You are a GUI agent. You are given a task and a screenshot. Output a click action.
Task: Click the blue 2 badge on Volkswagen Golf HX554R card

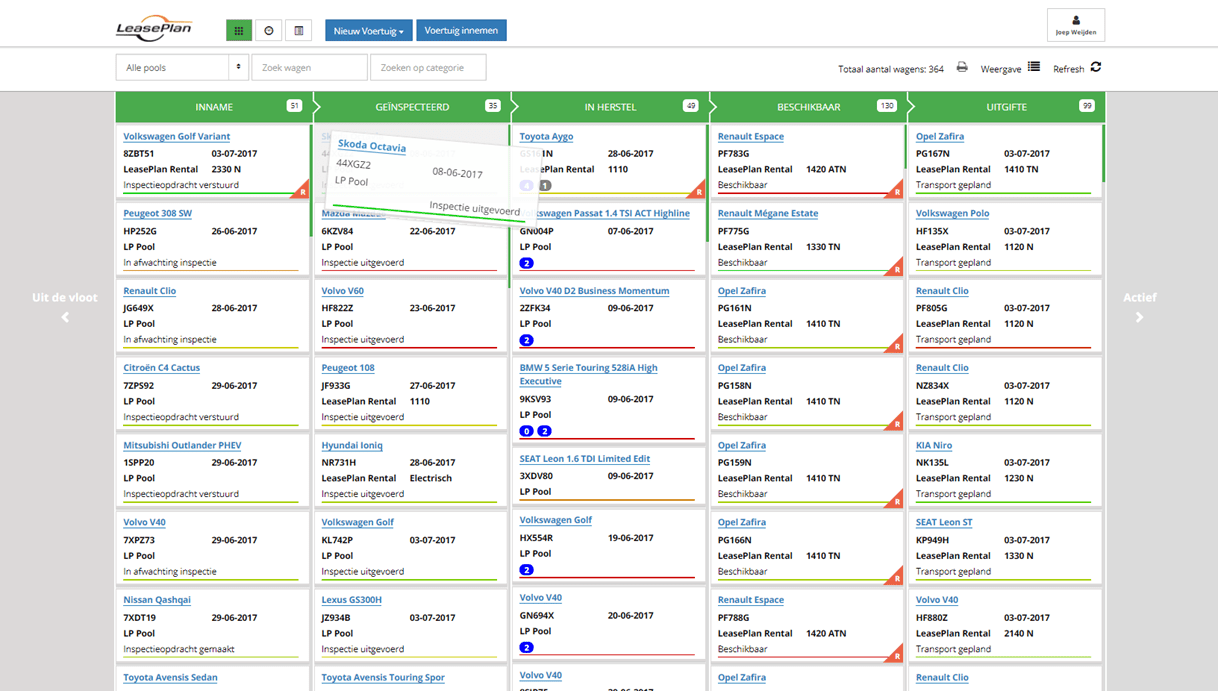(x=527, y=570)
